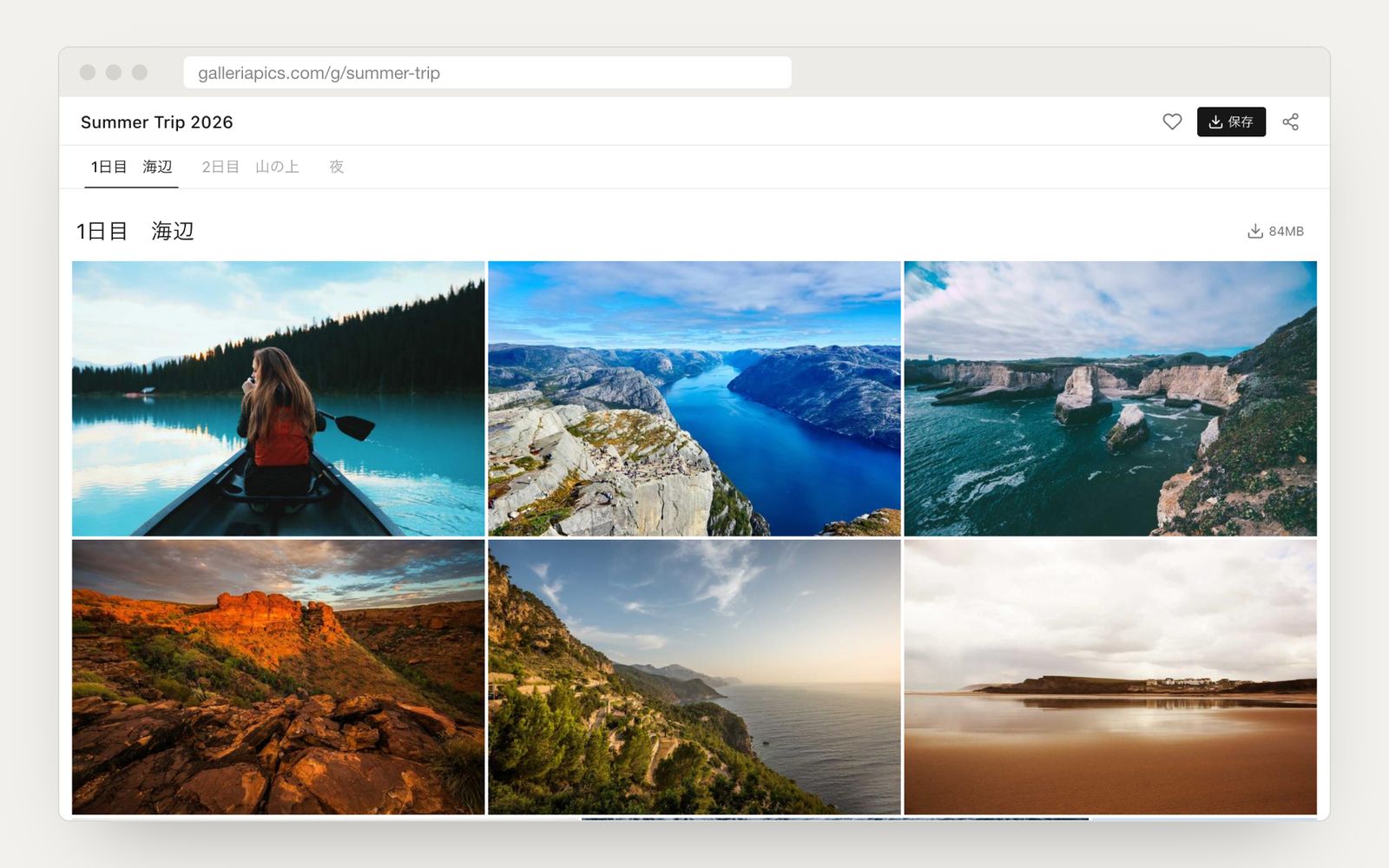This screenshot has height=868, width=1389.
Task: Open the canoe lake photo
Action: (278, 398)
